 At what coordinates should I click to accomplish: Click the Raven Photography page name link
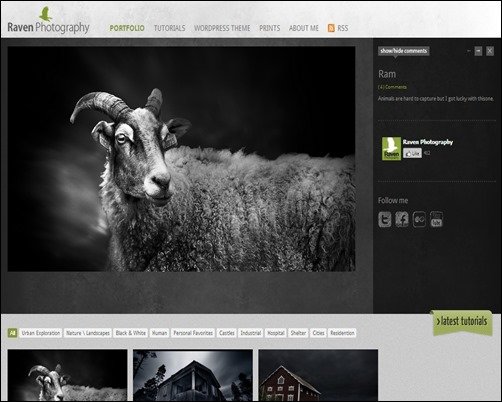tap(428, 142)
